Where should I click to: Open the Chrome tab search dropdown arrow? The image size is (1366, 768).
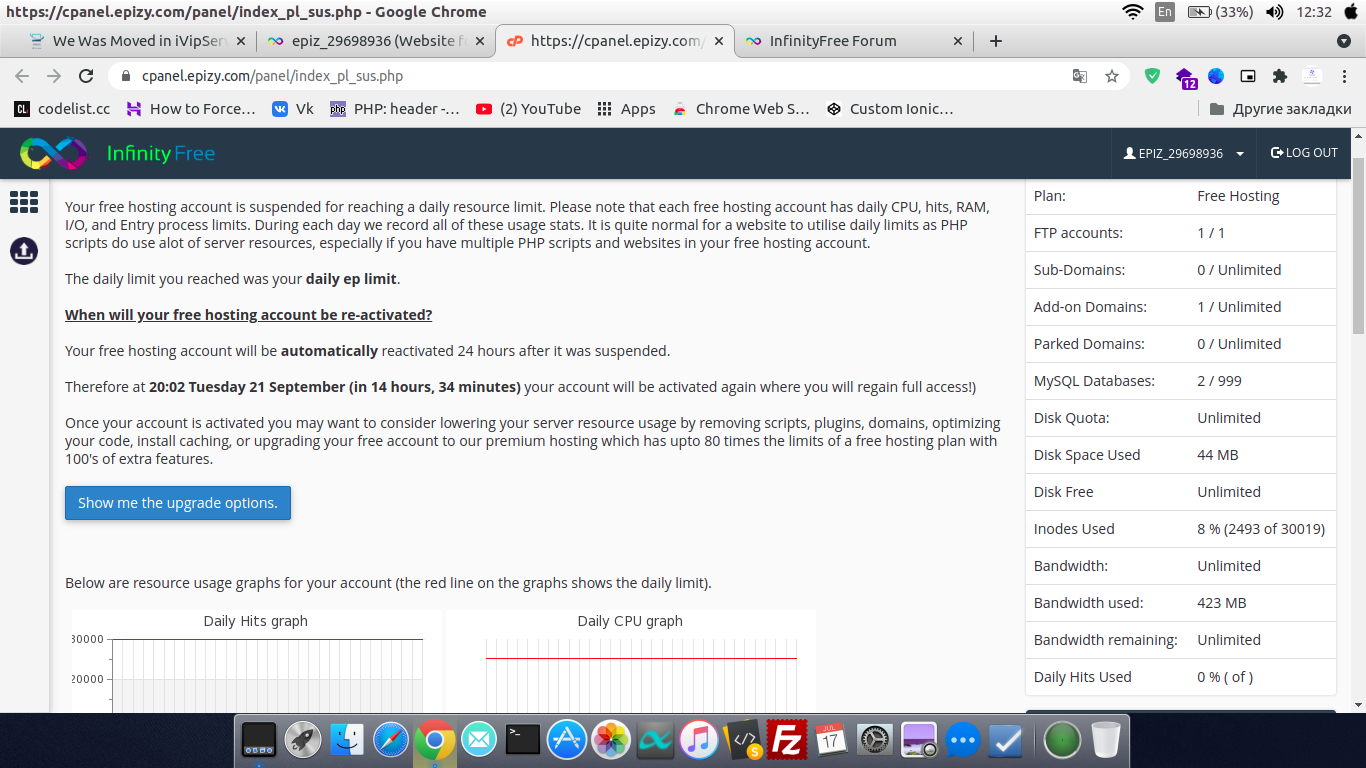coord(1344,41)
